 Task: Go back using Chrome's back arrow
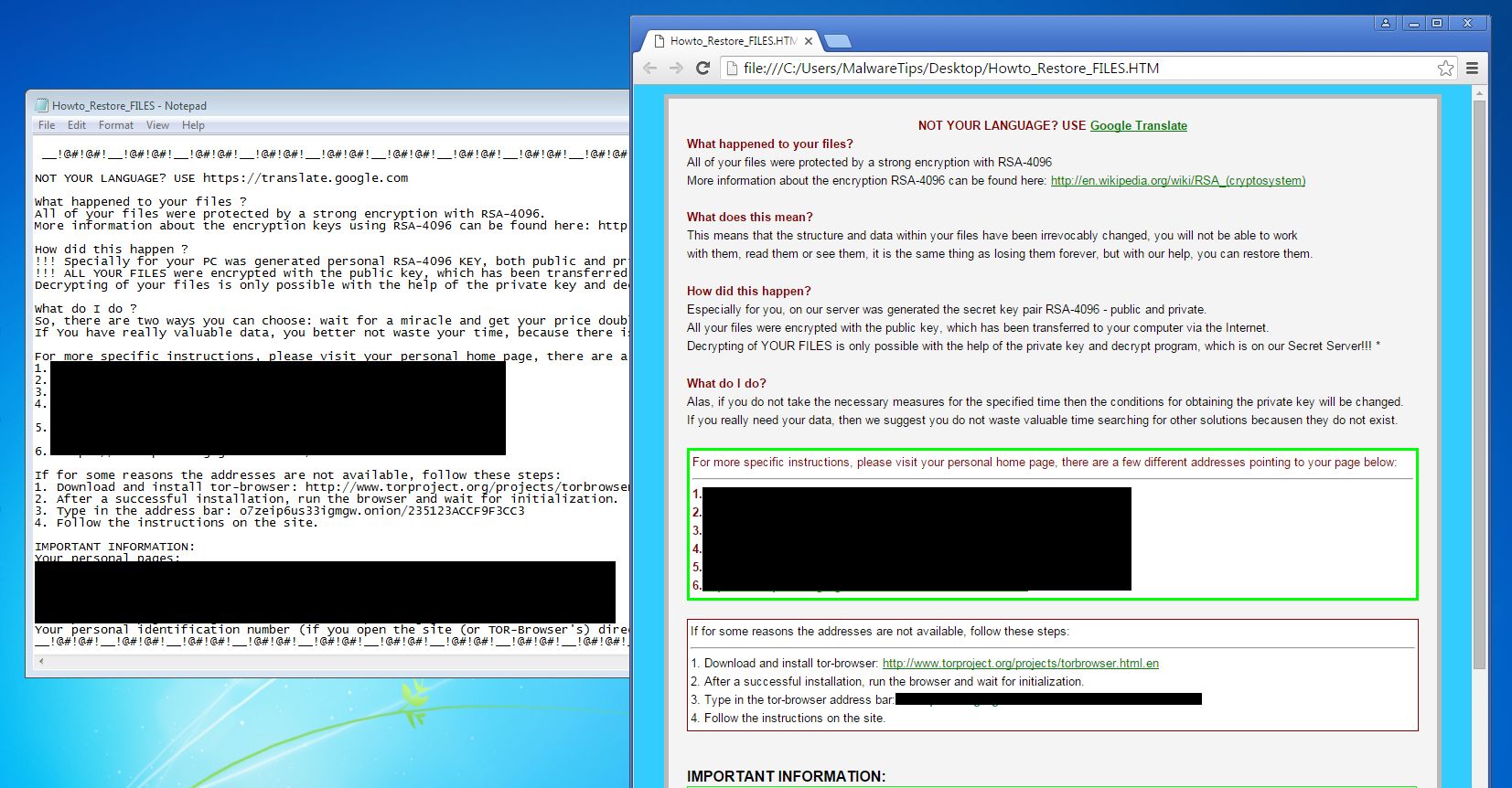coord(649,68)
